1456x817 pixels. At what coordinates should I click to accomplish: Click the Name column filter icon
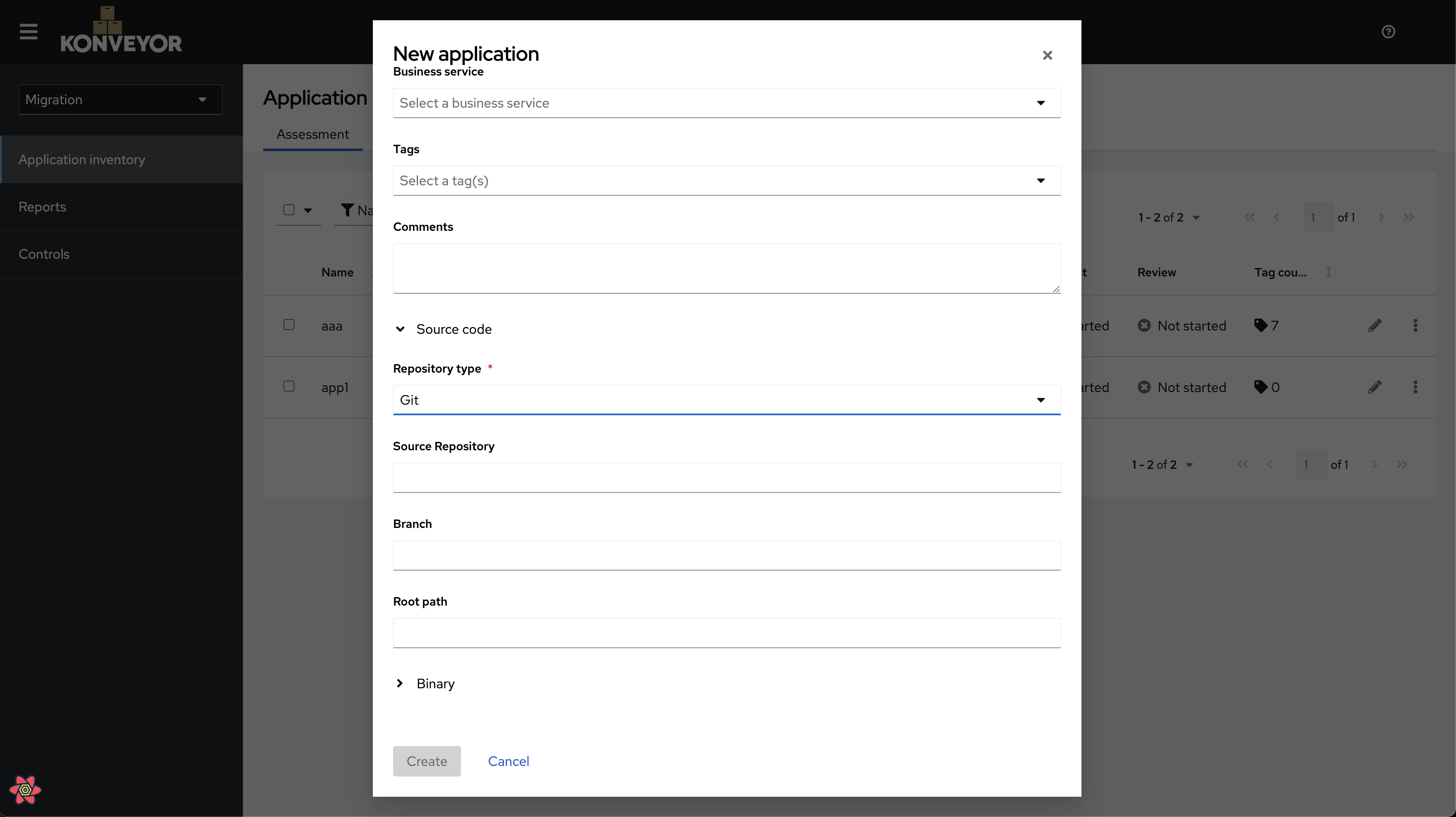pyautogui.click(x=347, y=210)
